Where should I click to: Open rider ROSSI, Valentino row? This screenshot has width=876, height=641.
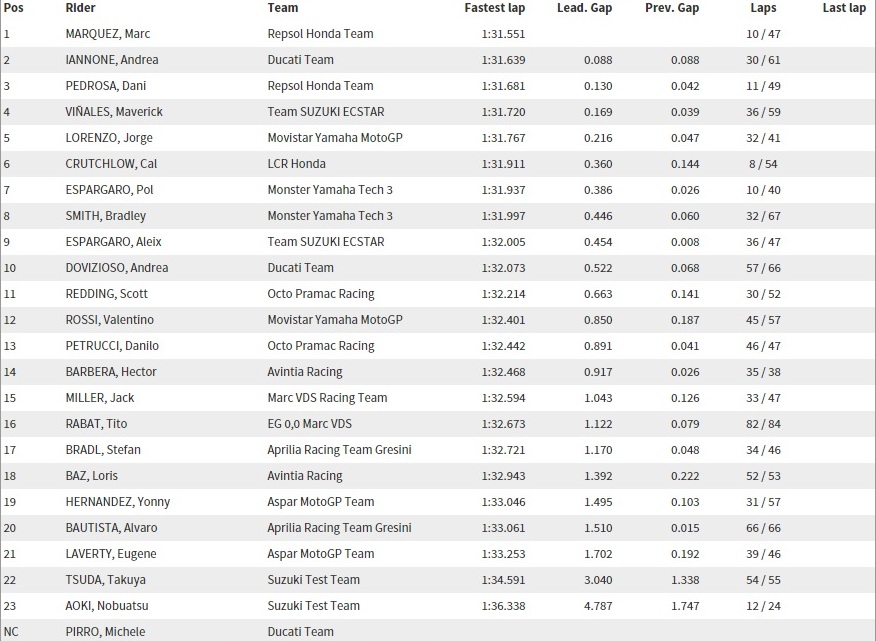110,320
